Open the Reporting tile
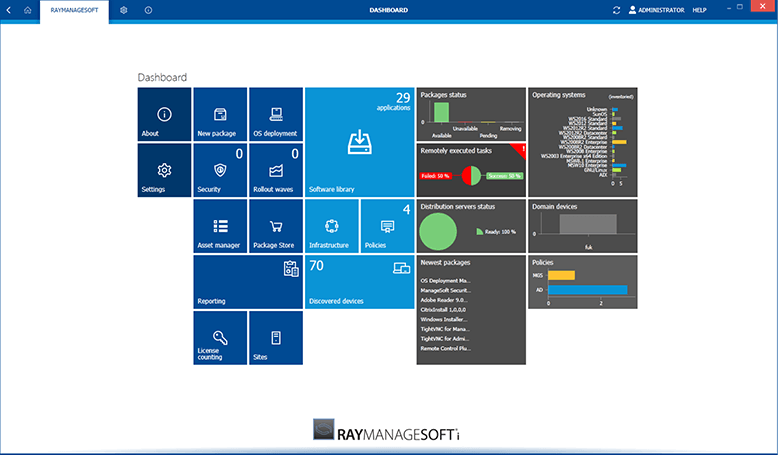The width and height of the screenshot is (778, 455). click(x=248, y=282)
